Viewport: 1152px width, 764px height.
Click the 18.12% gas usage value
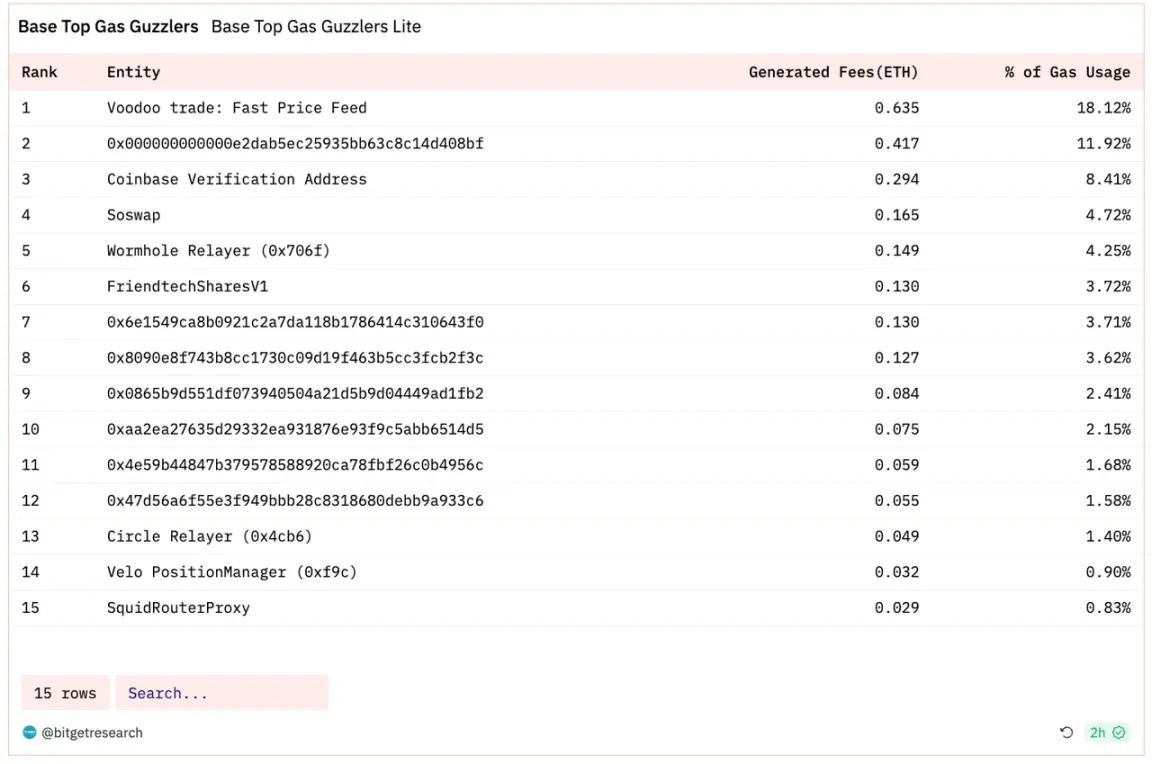(x=1104, y=108)
